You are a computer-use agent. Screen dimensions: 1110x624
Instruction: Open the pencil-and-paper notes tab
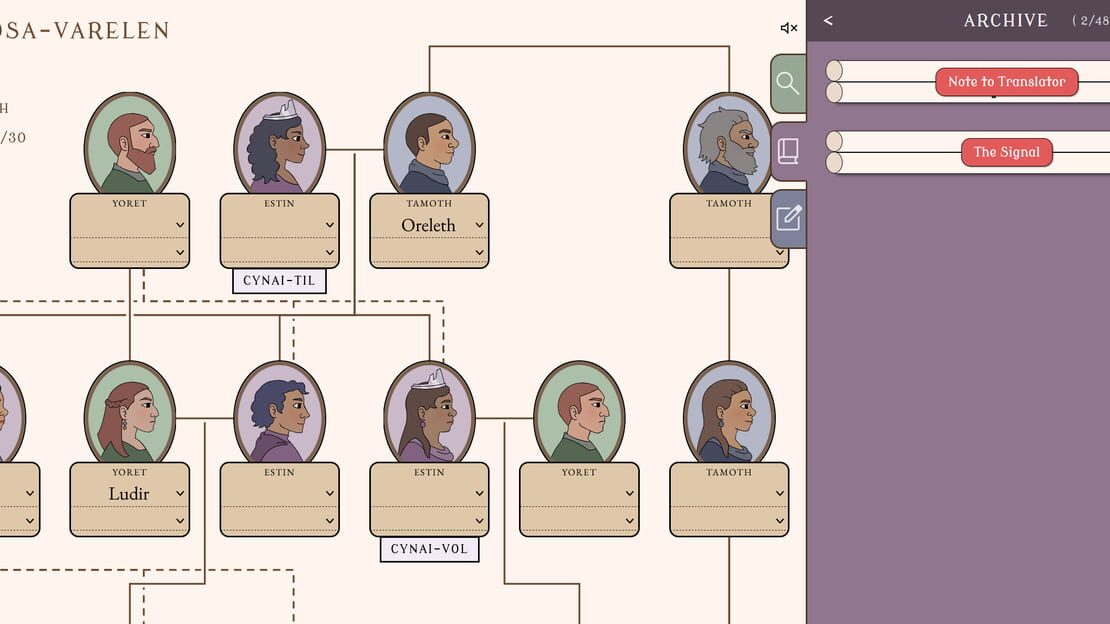click(x=788, y=218)
